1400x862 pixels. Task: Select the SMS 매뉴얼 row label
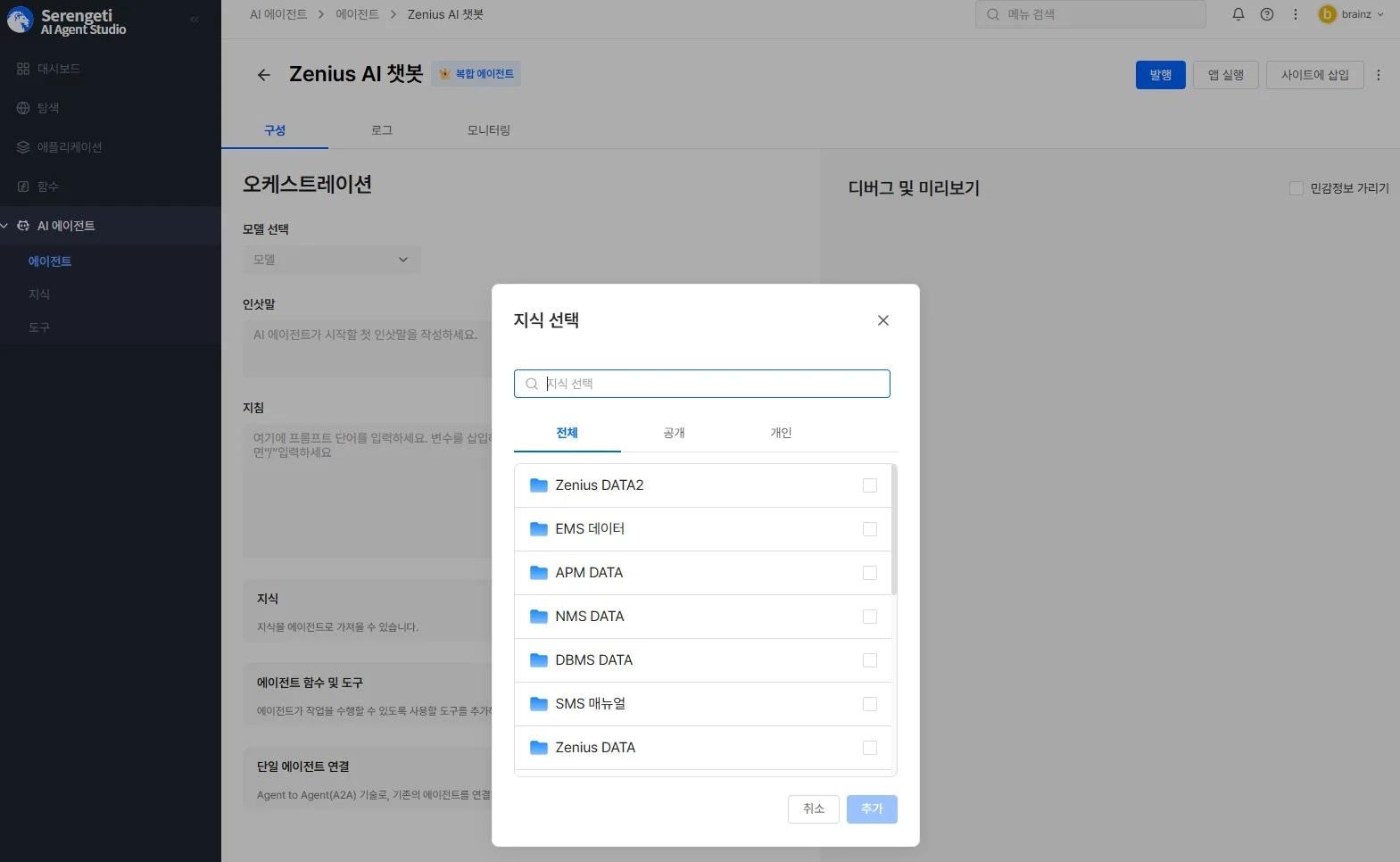(x=591, y=704)
